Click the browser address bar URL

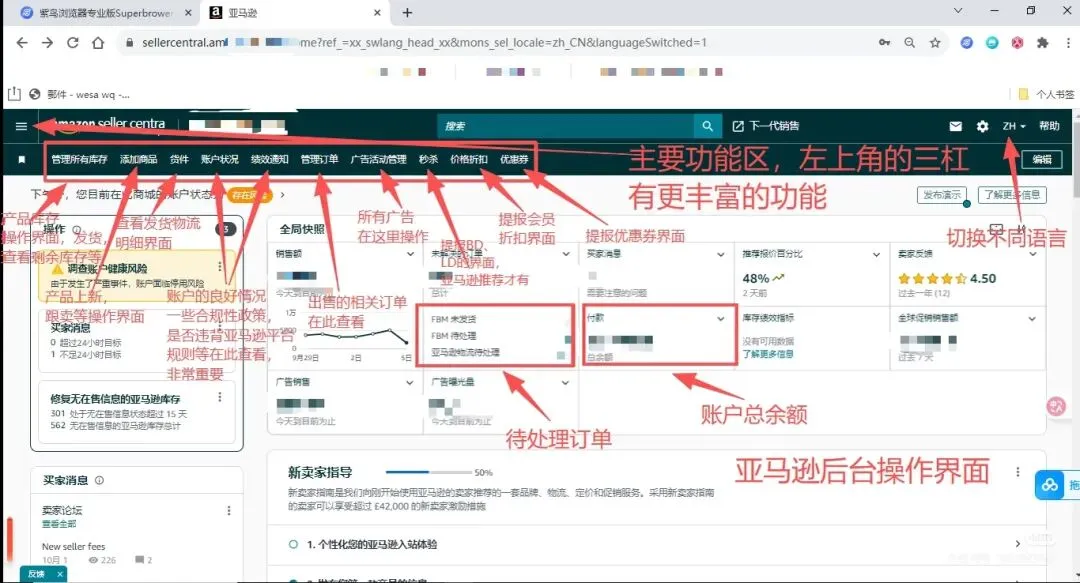pyautogui.click(x=424, y=43)
